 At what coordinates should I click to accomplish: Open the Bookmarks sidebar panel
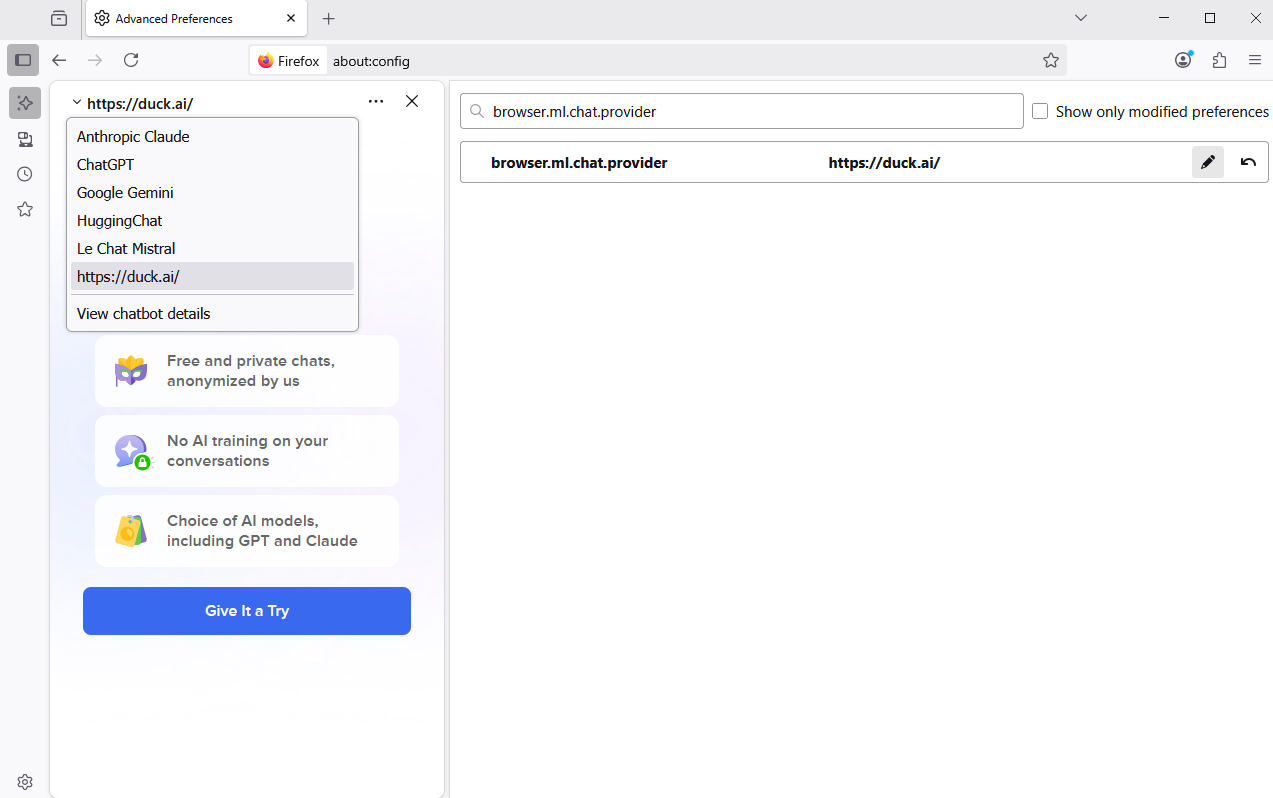click(x=25, y=209)
